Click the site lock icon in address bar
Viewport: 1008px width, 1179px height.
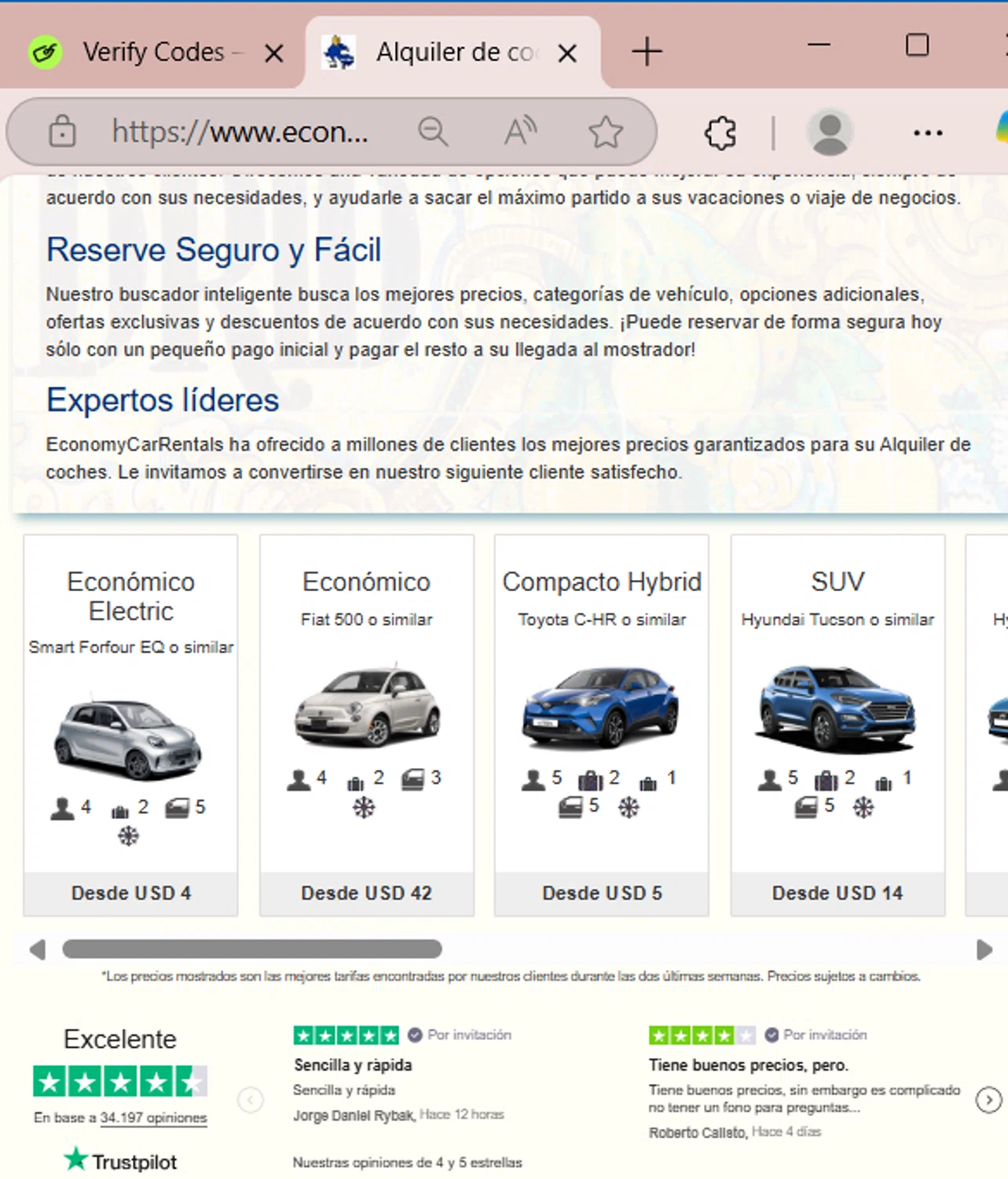pyautogui.click(x=62, y=131)
